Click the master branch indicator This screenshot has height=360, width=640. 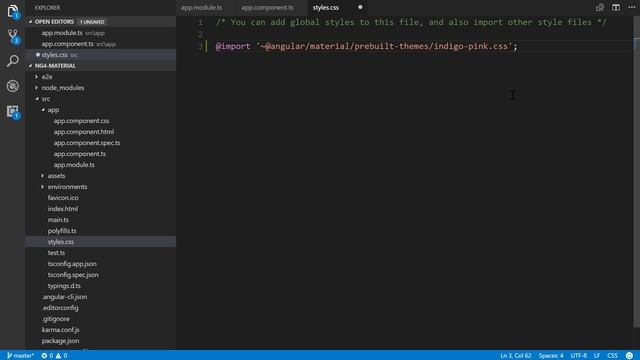[x=20, y=356]
